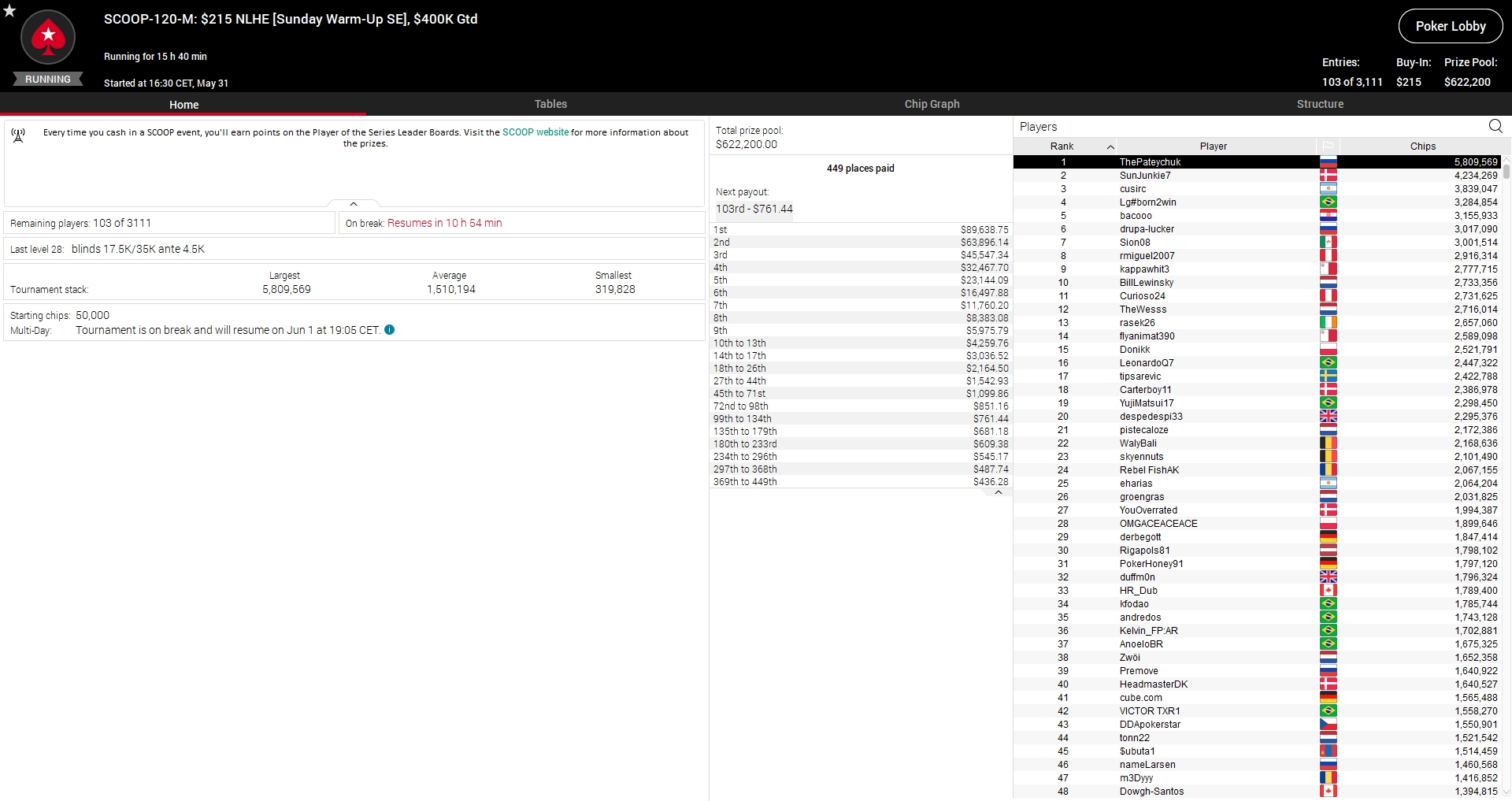Select player row Curioso24

coord(1257,296)
